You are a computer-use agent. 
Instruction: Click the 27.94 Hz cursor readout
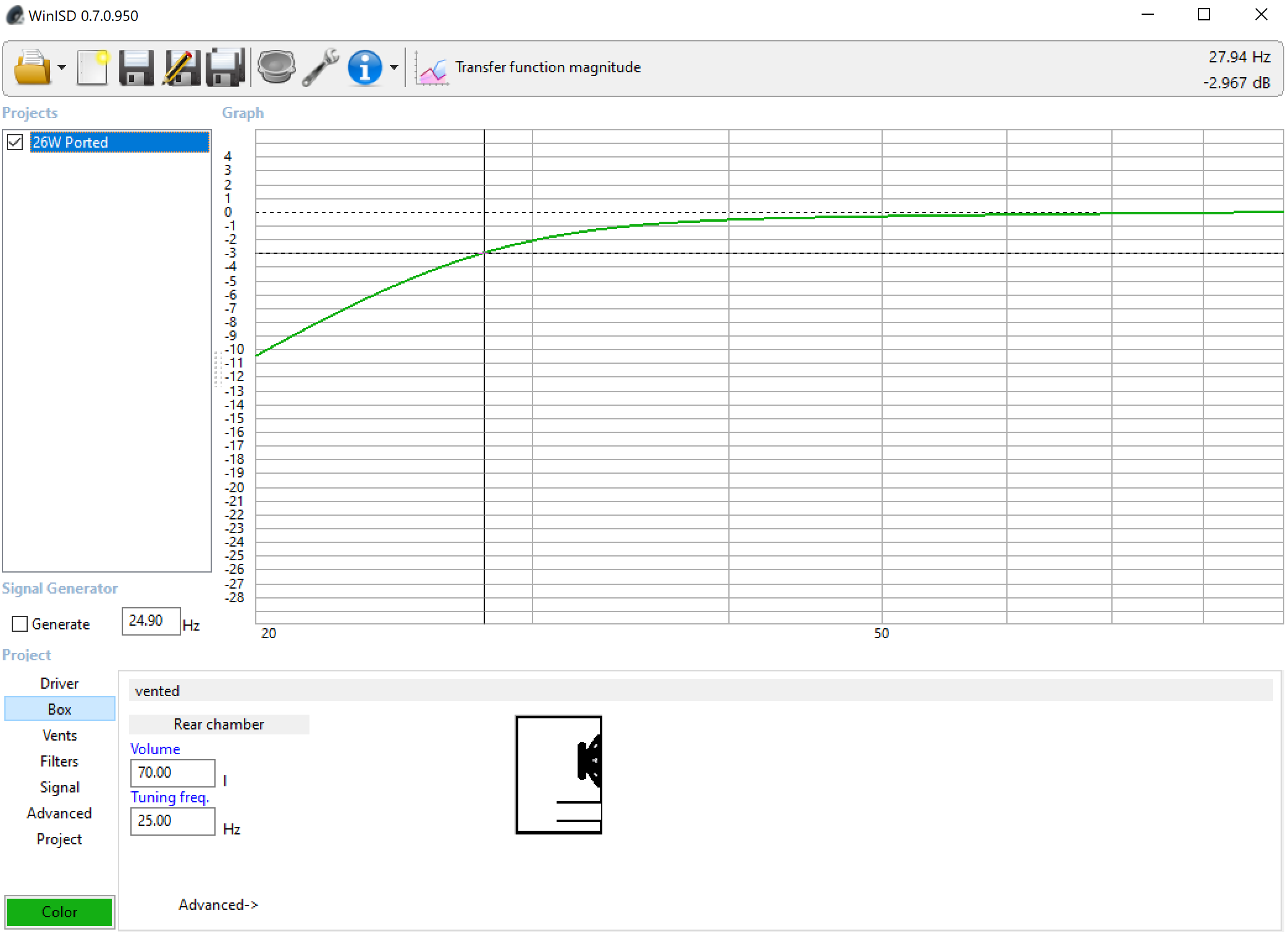1239,57
